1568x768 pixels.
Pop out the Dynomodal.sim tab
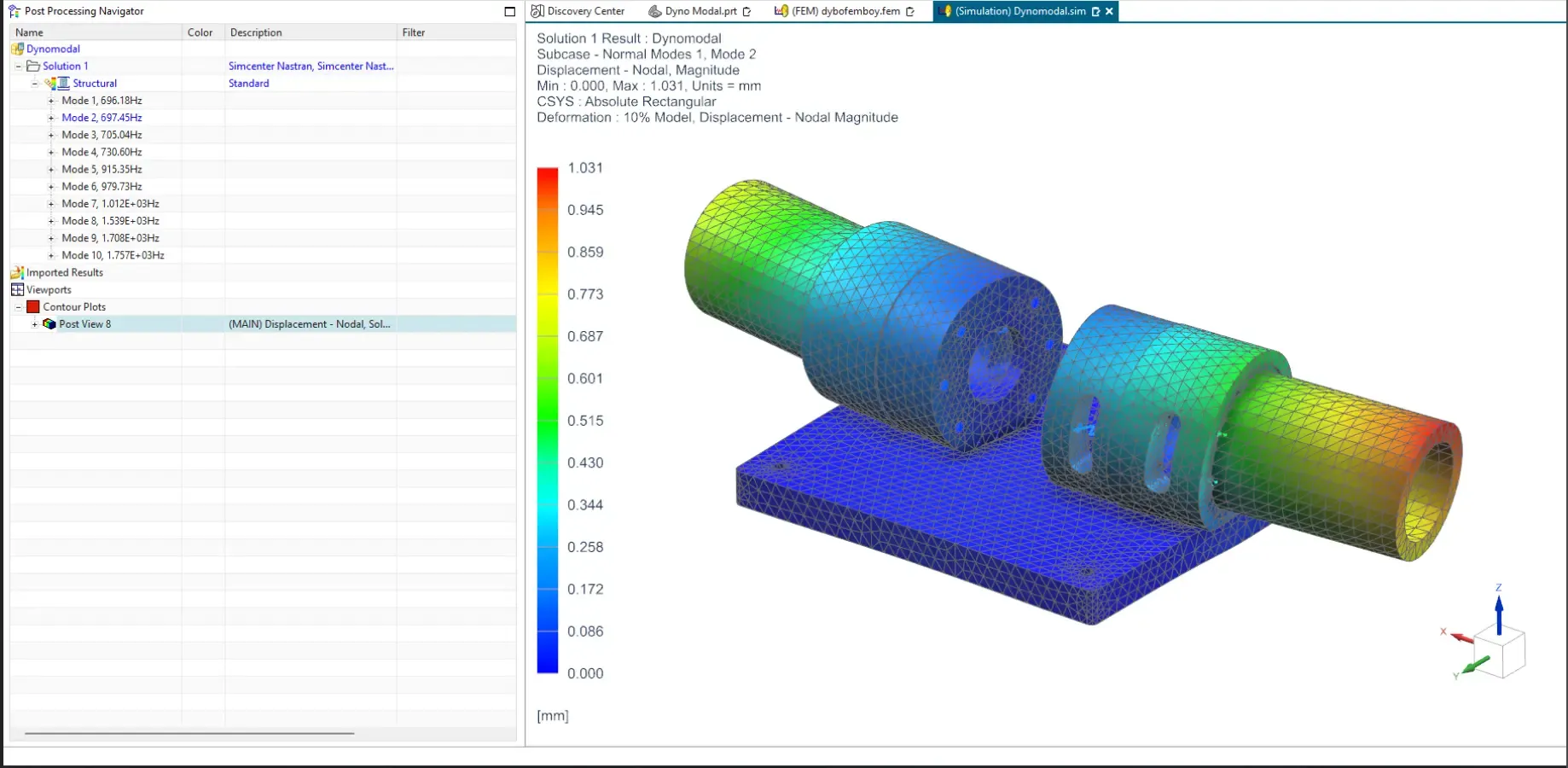point(1095,11)
